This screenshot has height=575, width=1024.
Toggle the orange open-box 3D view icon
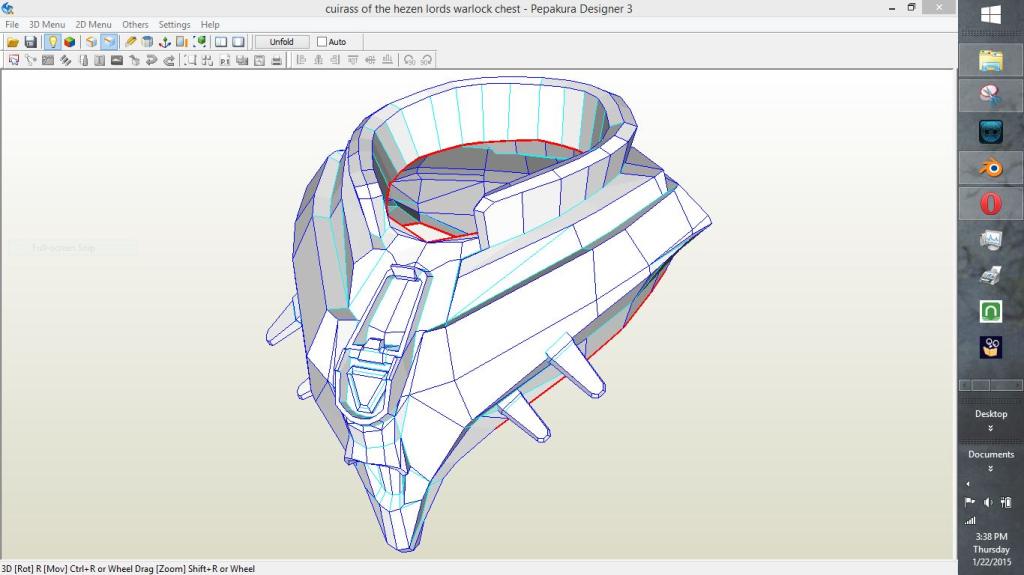[x=91, y=42]
